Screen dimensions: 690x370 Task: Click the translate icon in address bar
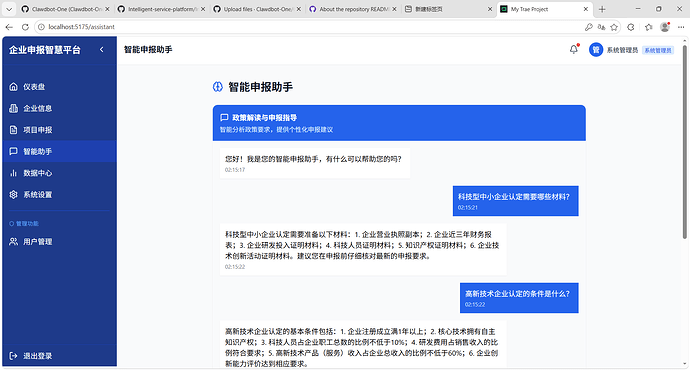[602, 27]
